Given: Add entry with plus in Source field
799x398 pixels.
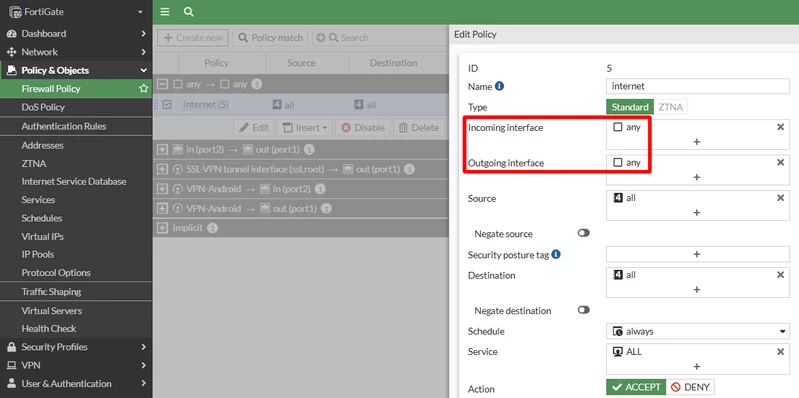Looking at the screenshot, I should point(697,213).
